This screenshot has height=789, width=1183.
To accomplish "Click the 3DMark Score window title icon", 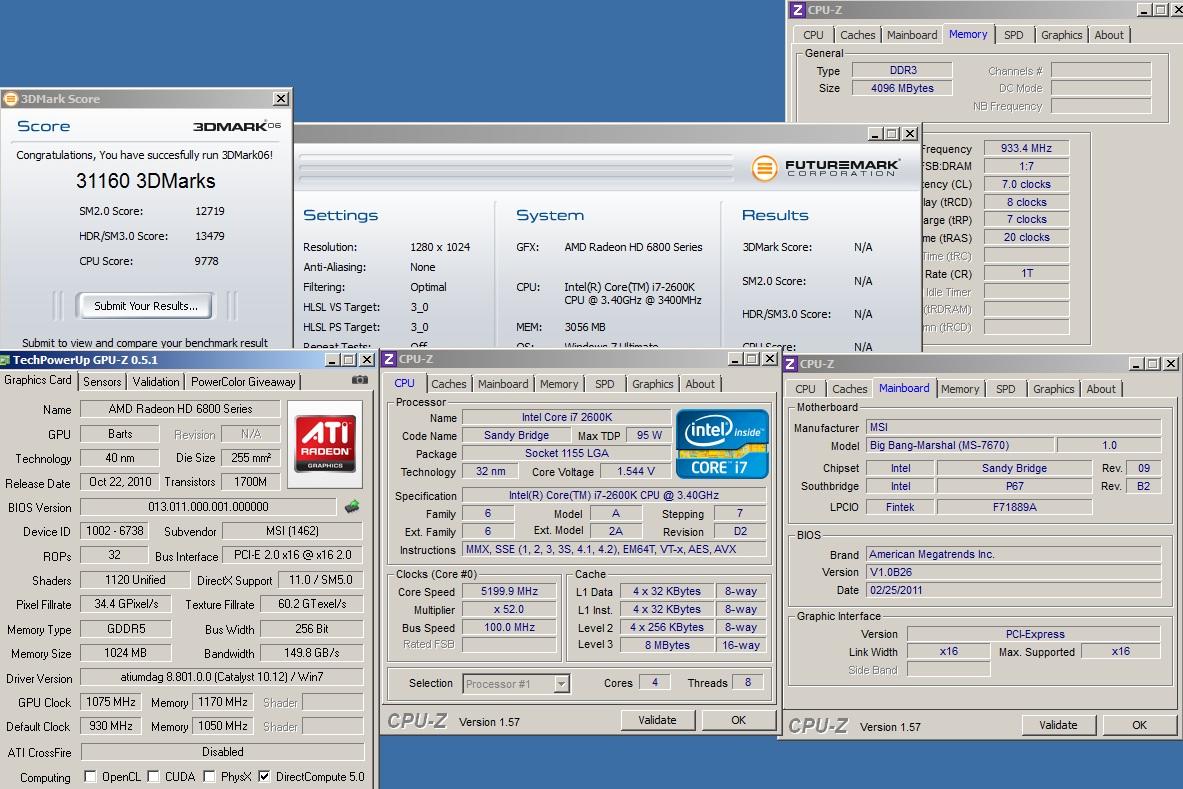I will tap(11, 99).
